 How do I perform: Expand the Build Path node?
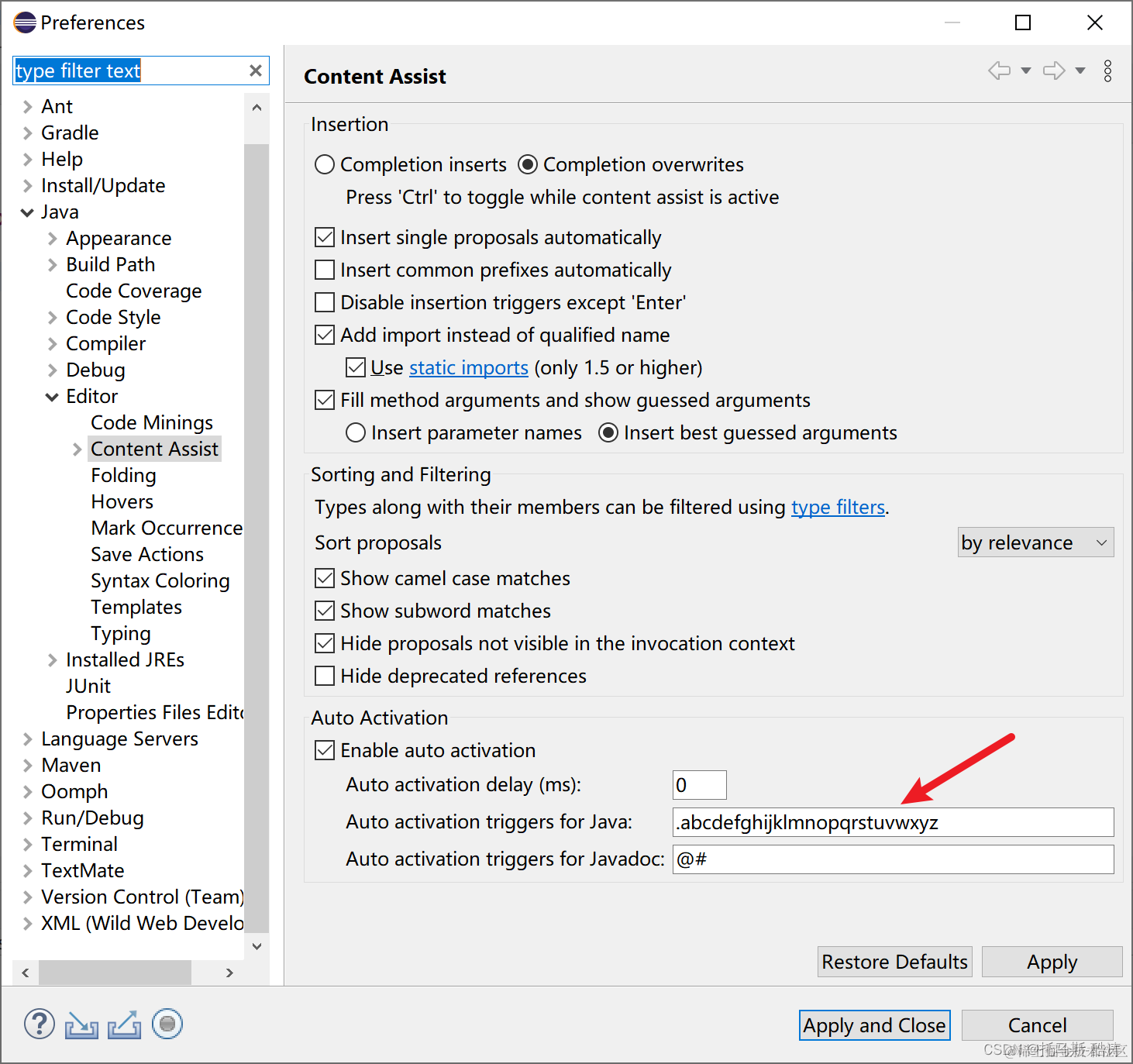[52, 264]
